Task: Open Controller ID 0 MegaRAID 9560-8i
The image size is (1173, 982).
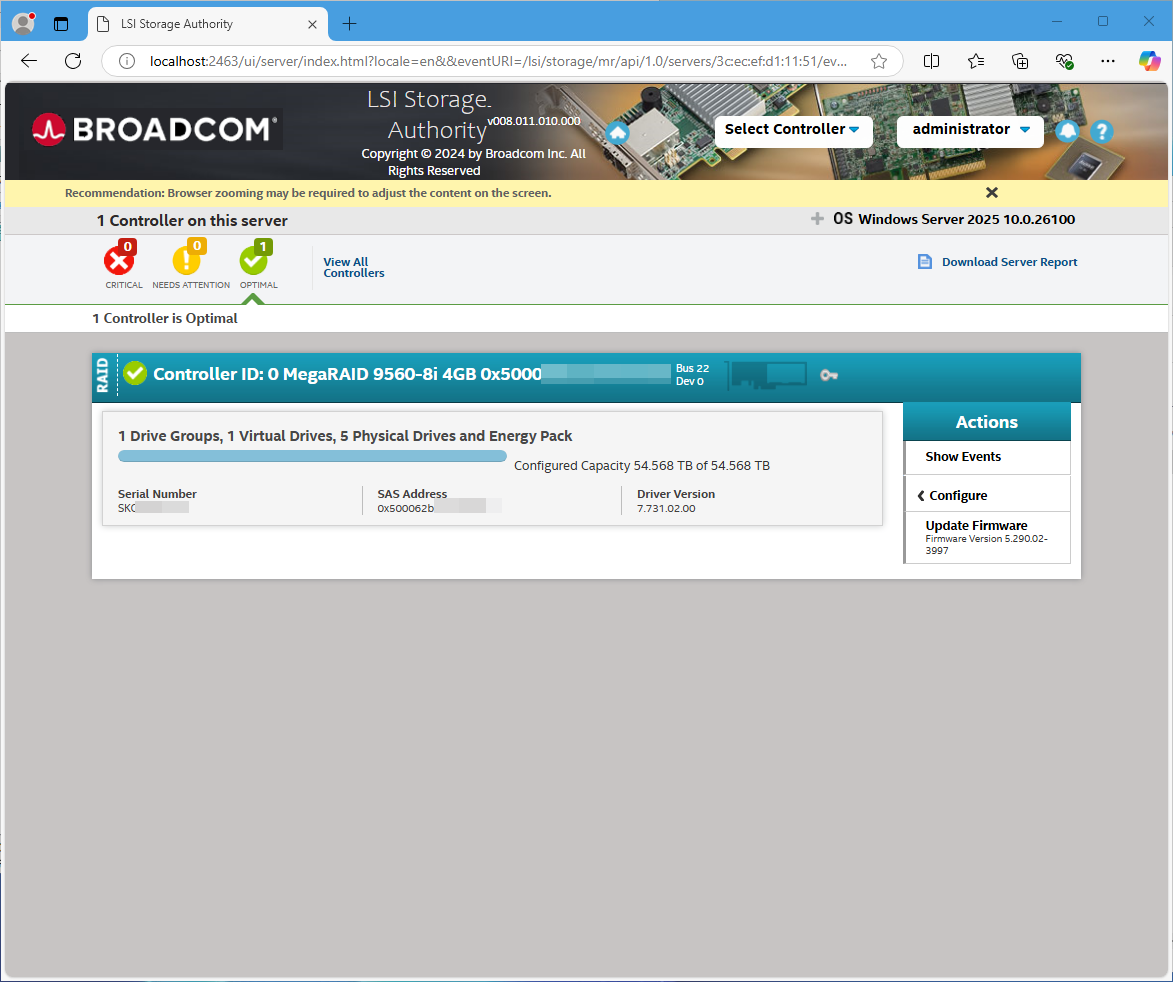Action: pyautogui.click(x=347, y=374)
